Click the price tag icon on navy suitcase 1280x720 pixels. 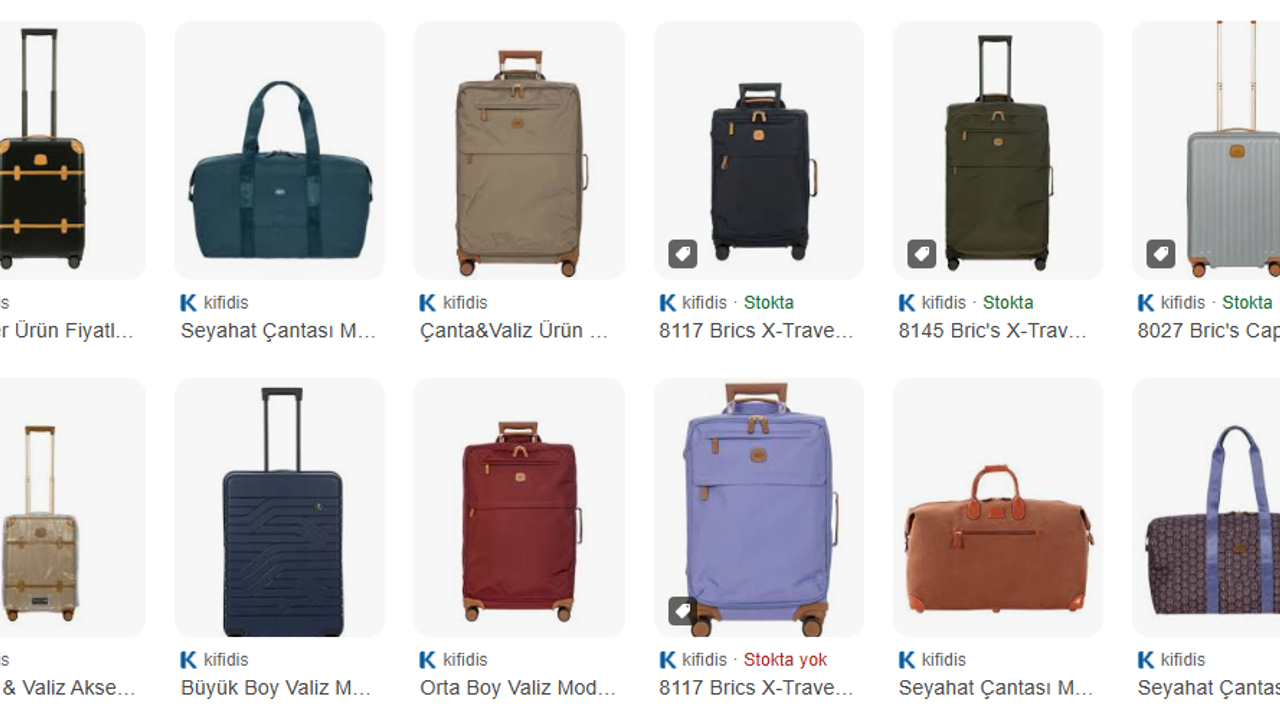pyautogui.click(x=683, y=254)
